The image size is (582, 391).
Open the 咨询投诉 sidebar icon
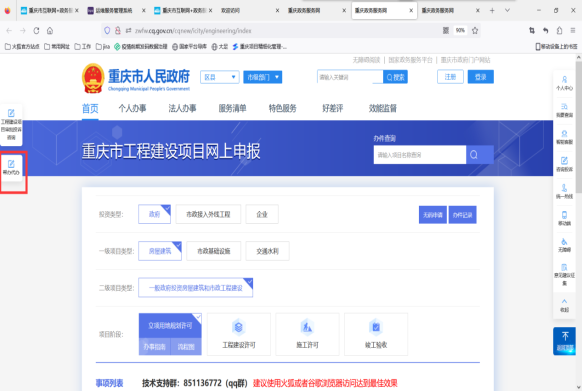[564, 164]
